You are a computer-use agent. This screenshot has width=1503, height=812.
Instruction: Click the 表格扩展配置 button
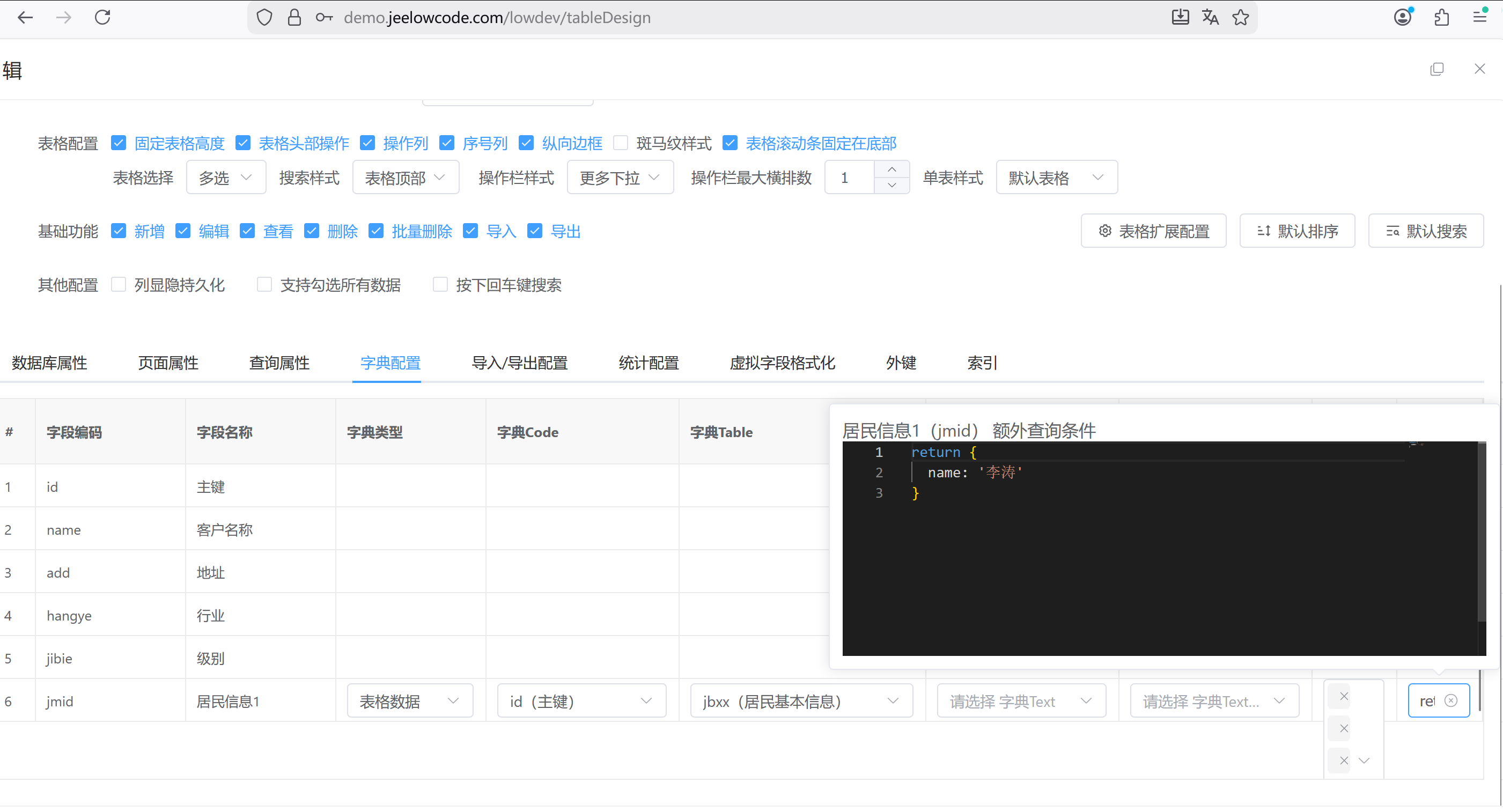[1153, 231]
